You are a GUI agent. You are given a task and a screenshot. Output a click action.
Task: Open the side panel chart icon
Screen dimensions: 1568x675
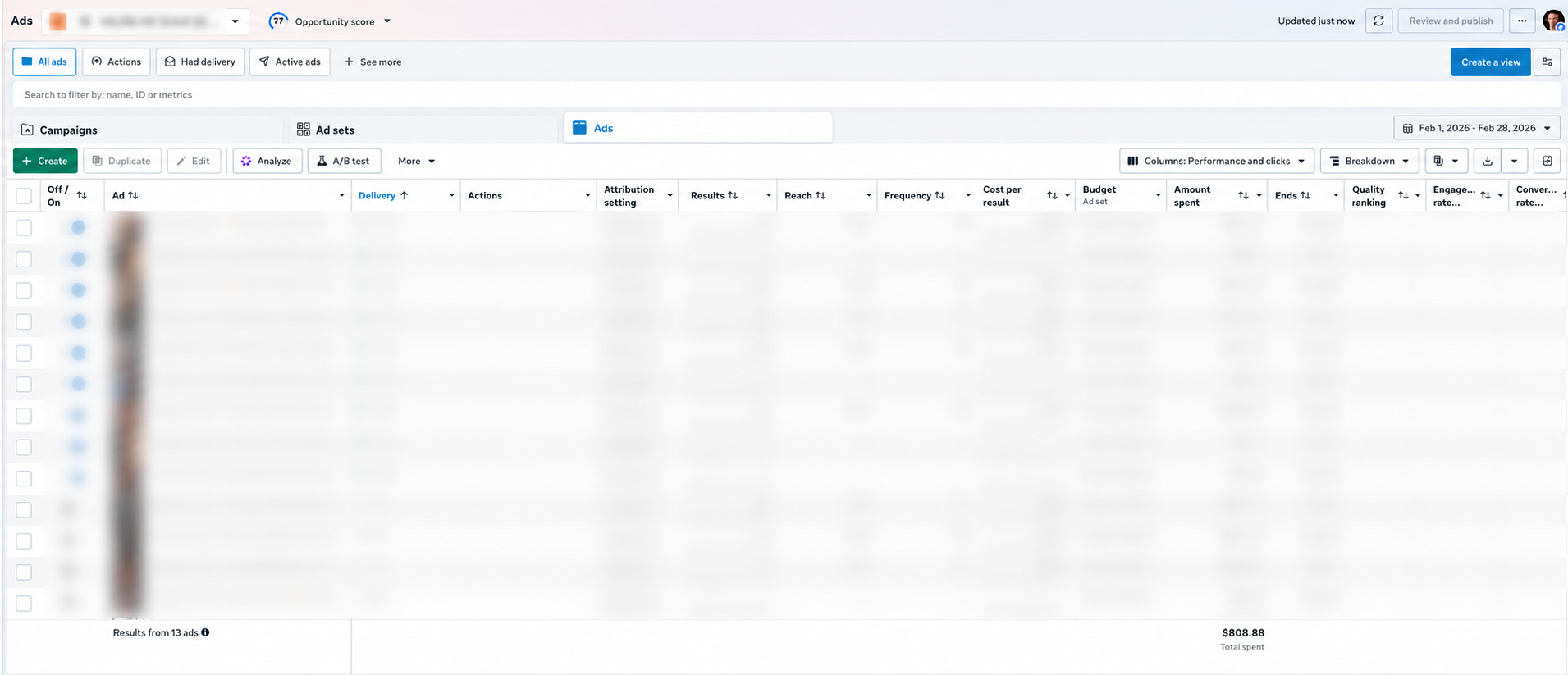click(1547, 162)
